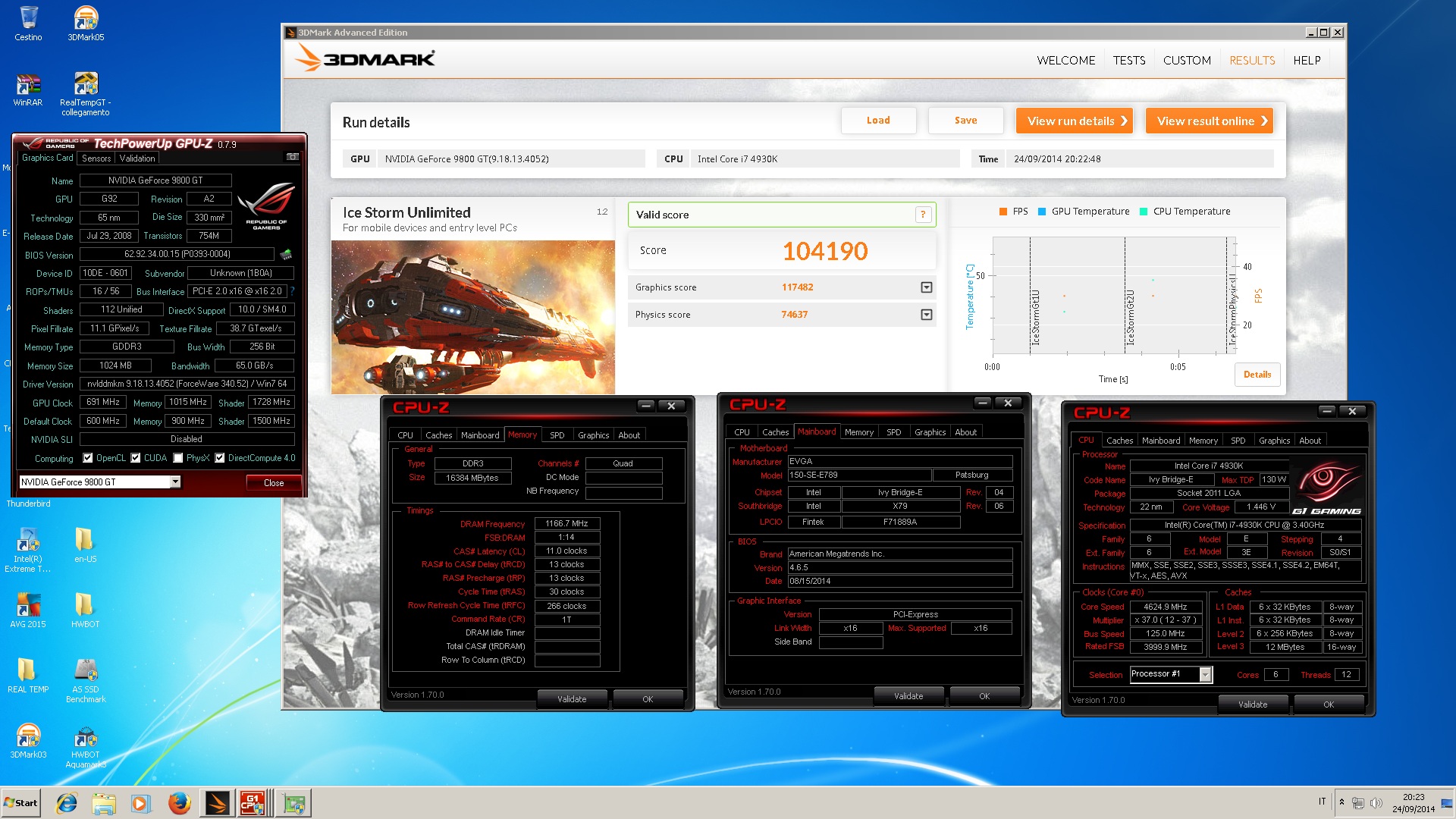Toggle the PhysX checkbox in GPU-Z

(178, 458)
